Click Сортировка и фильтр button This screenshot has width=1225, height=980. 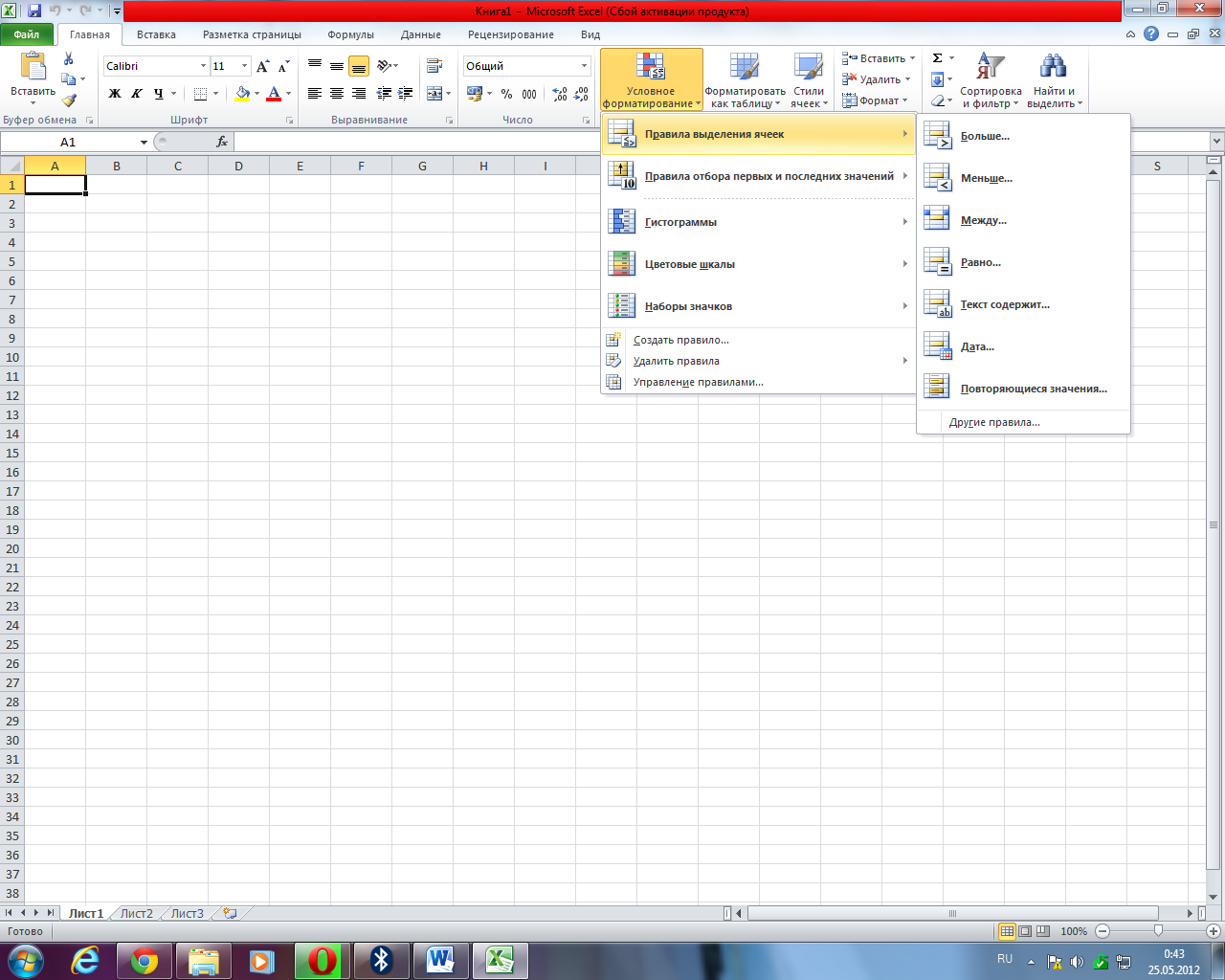coord(991,80)
